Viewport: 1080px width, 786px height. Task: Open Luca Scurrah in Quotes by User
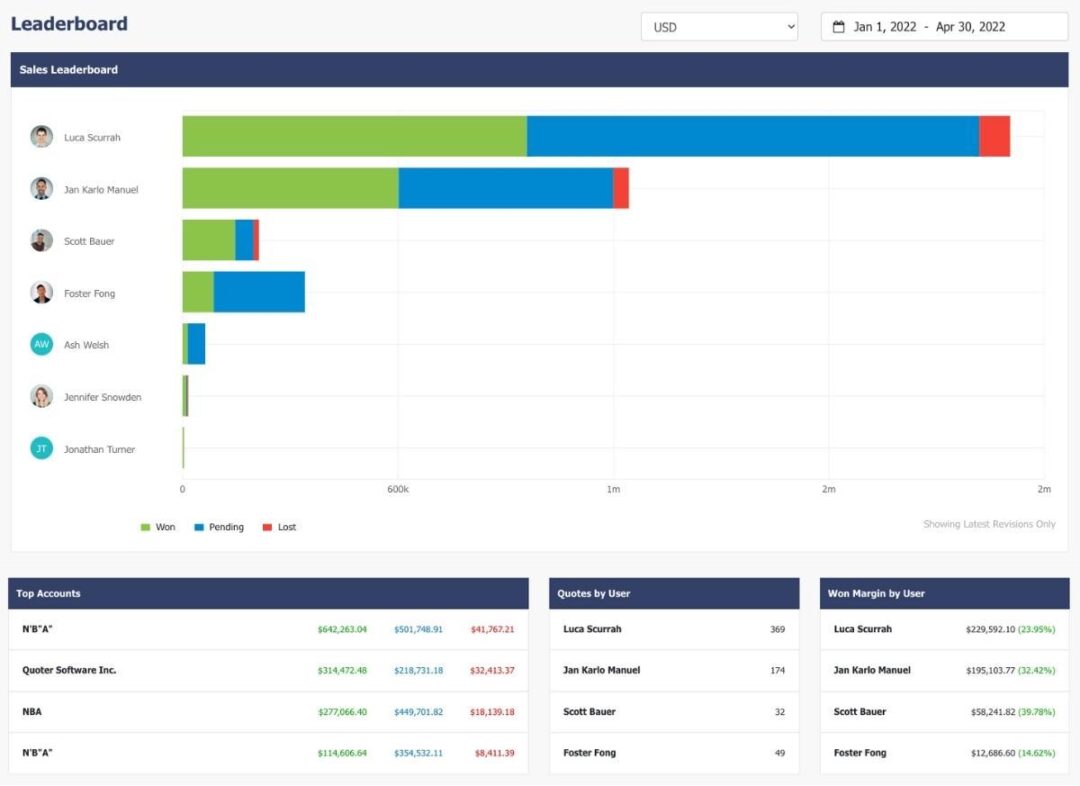click(592, 629)
